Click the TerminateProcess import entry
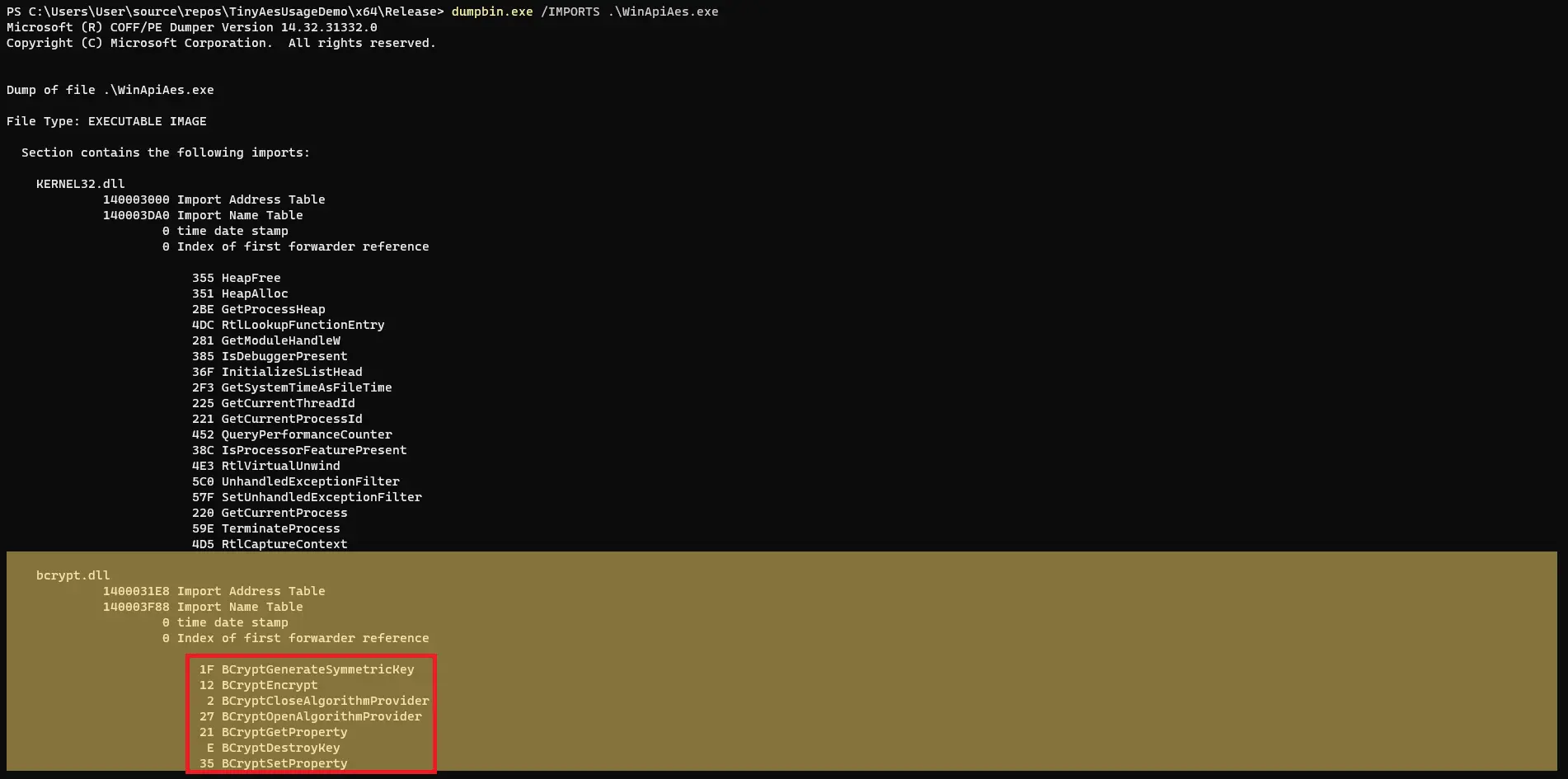This screenshot has height=779, width=1568. coord(266,528)
